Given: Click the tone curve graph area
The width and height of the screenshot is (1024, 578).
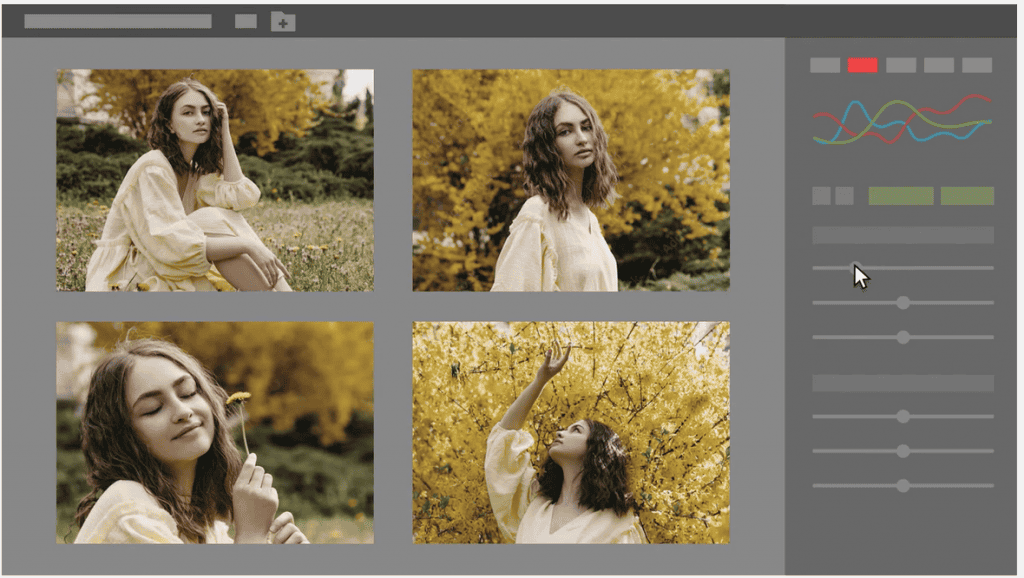Looking at the screenshot, I should [902, 120].
